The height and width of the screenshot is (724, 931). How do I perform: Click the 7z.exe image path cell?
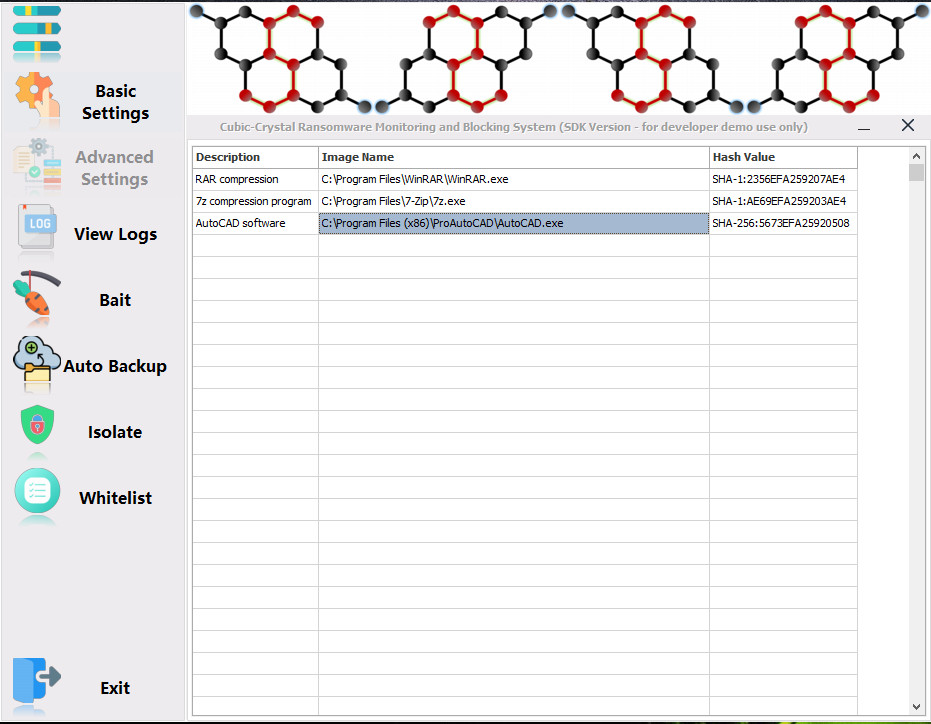[x=514, y=201]
